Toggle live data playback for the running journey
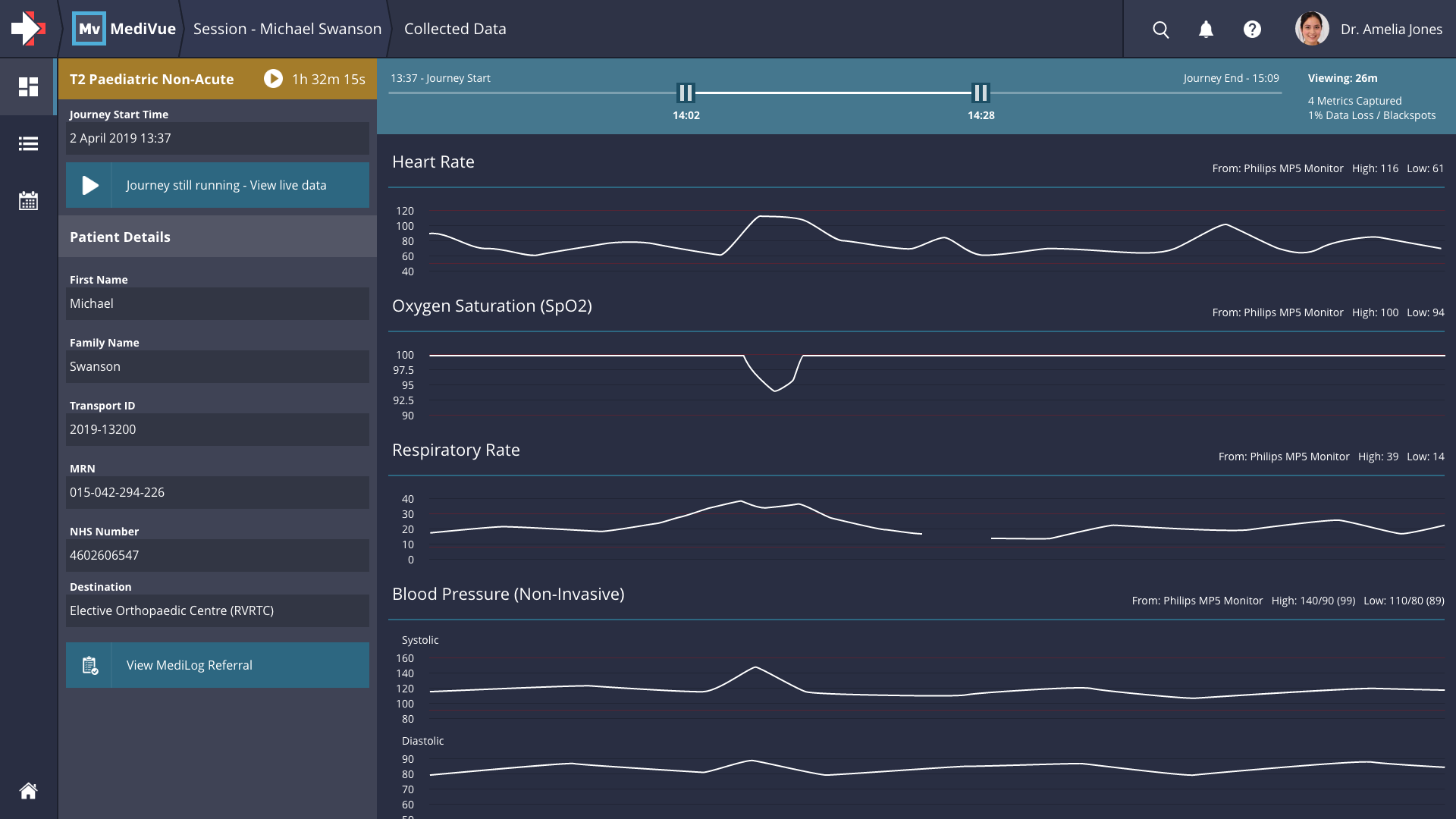The width and height of the screenshot is (1456, 819). coord(89,185)
